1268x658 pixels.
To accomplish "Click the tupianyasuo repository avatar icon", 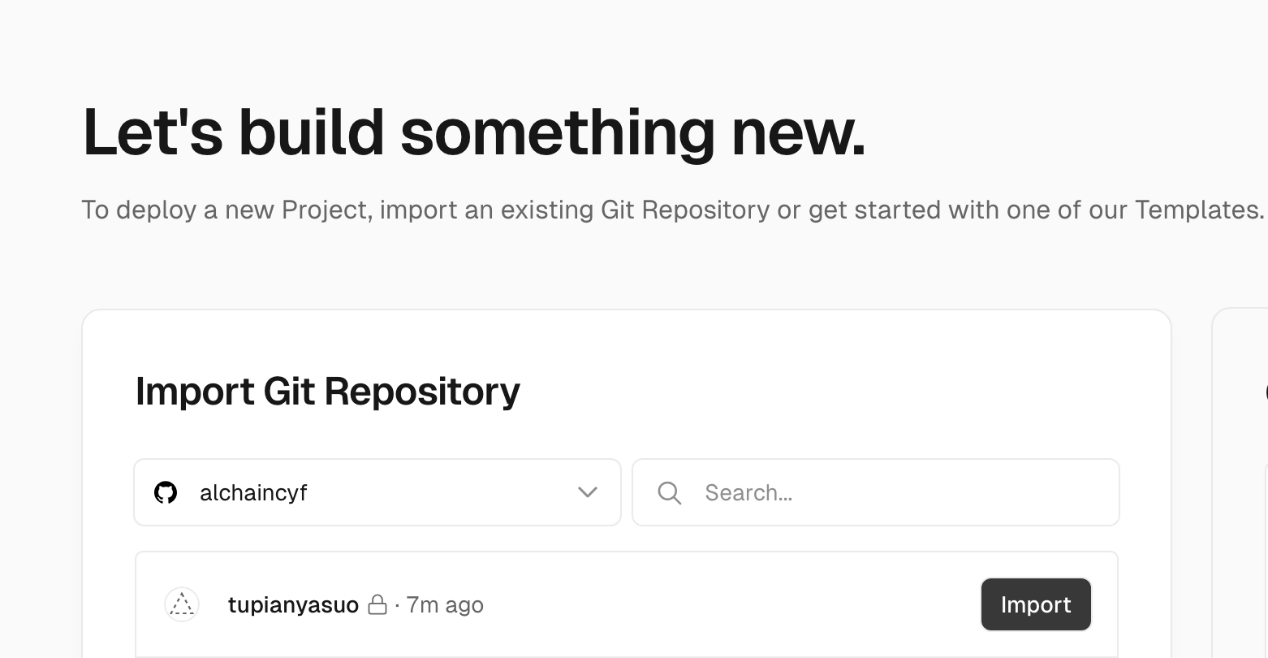I will [182, 605].
